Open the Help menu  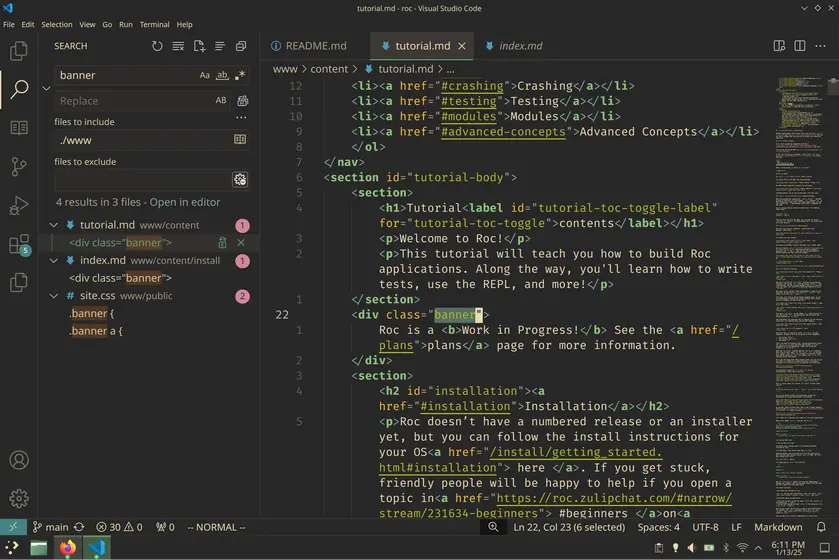184,25
